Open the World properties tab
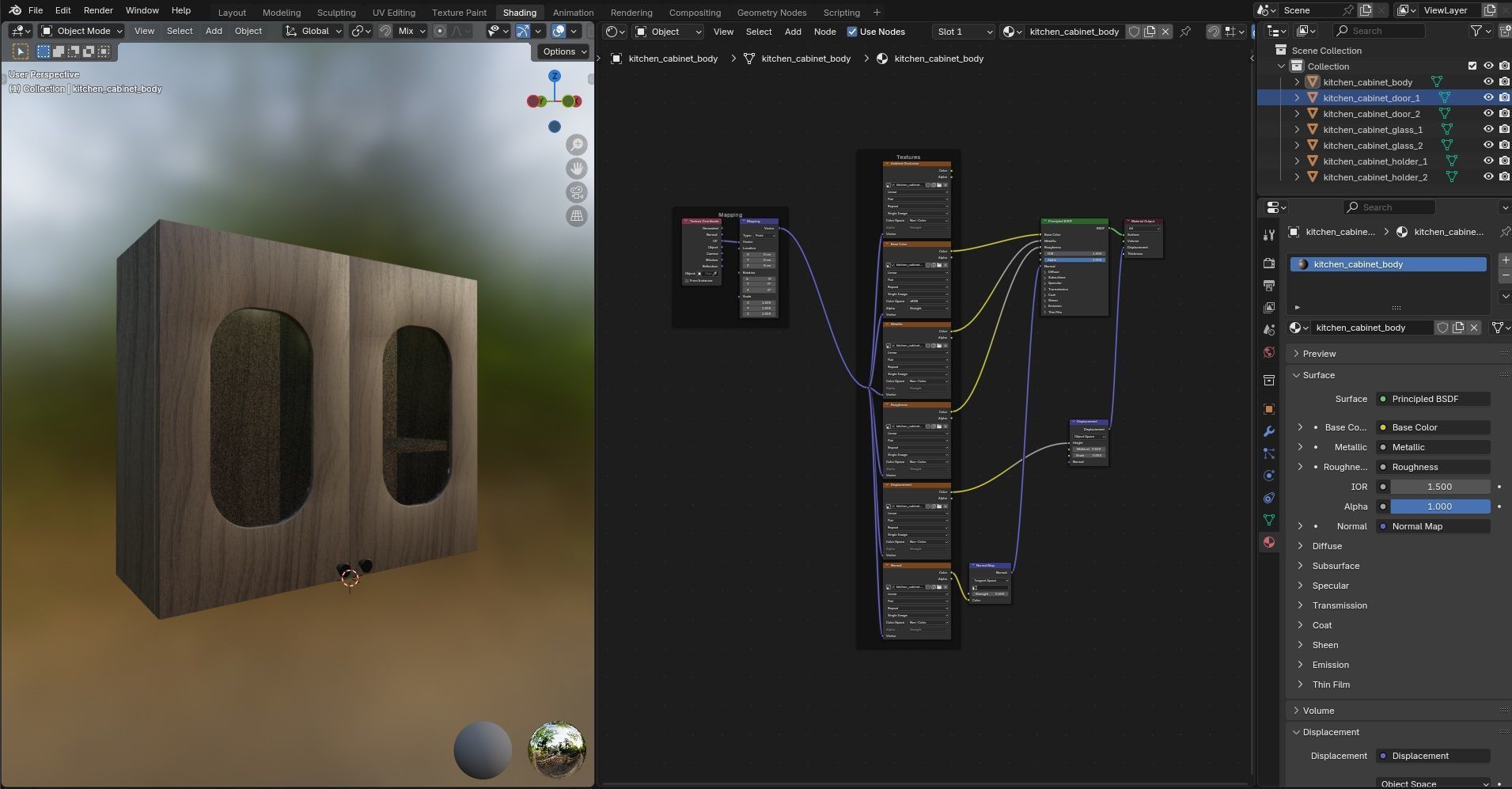The height and width of the screenshot is (789, 1512). [1269, 352]
